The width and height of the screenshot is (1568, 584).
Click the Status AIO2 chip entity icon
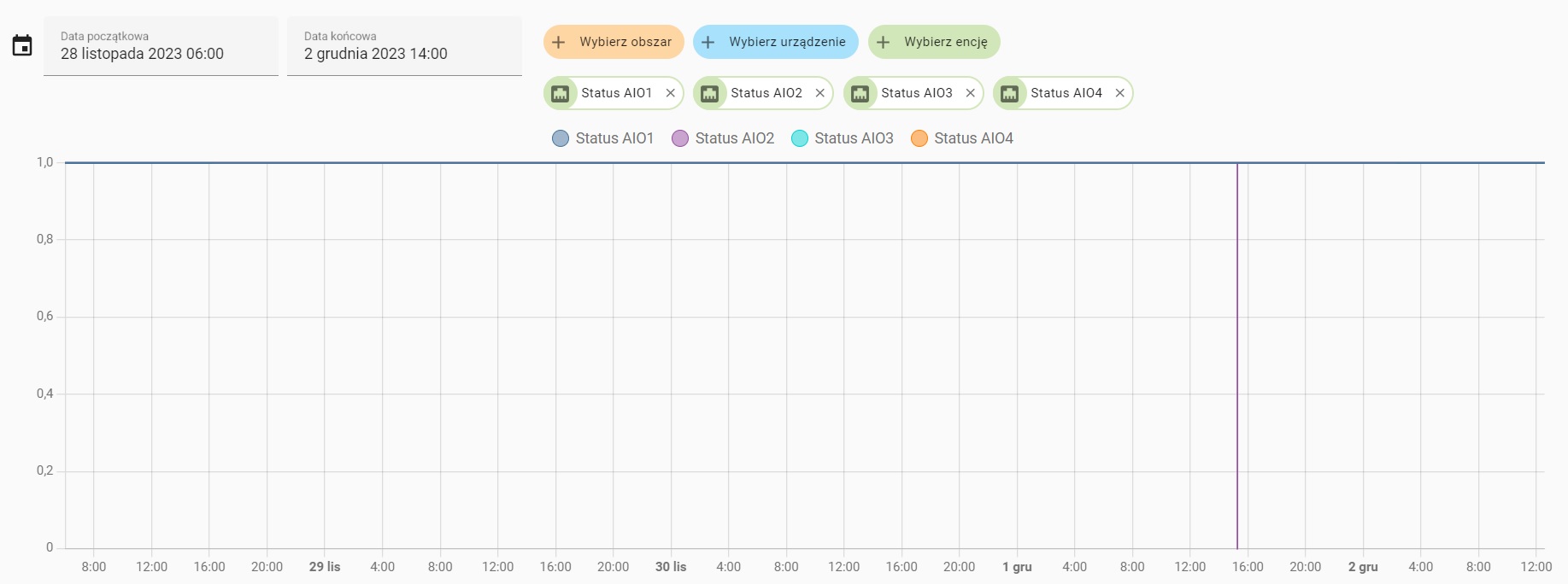(x=710, y=94)
